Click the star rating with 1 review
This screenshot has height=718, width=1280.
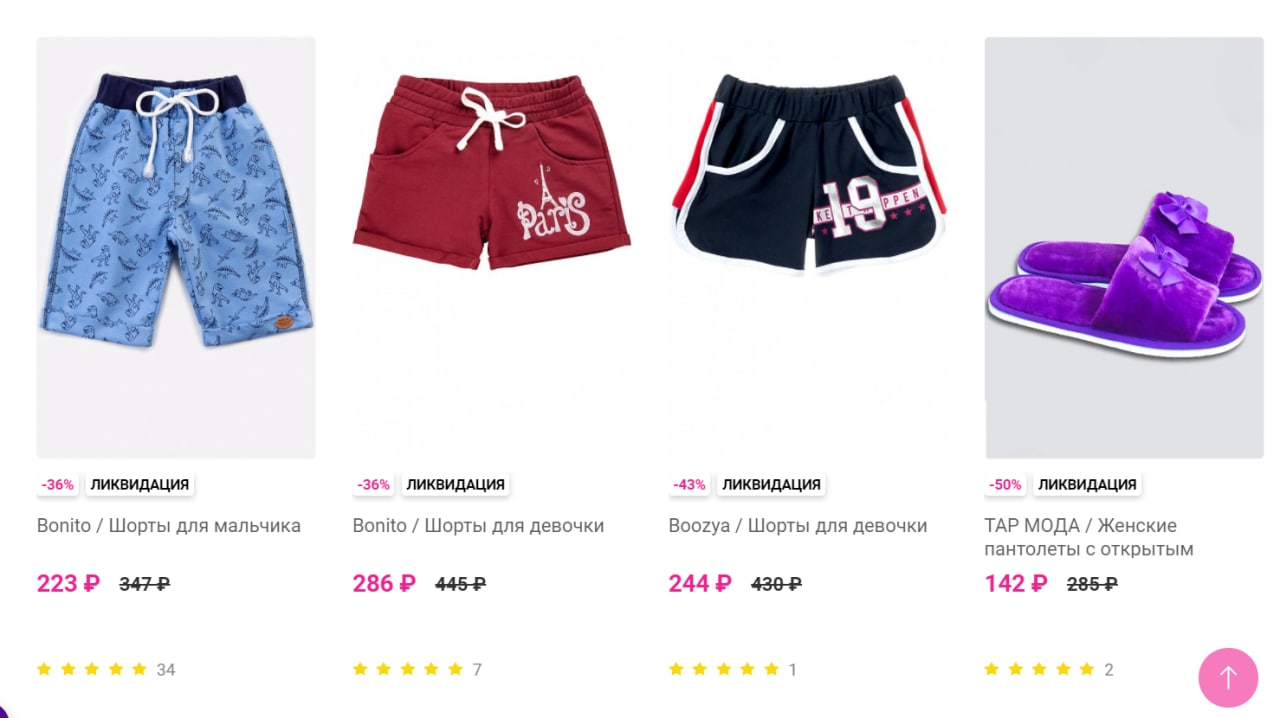pyautogui.click(x=733, y=670)
